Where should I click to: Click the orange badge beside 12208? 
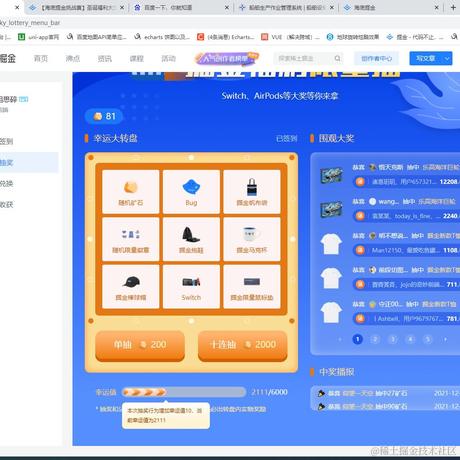360,182
